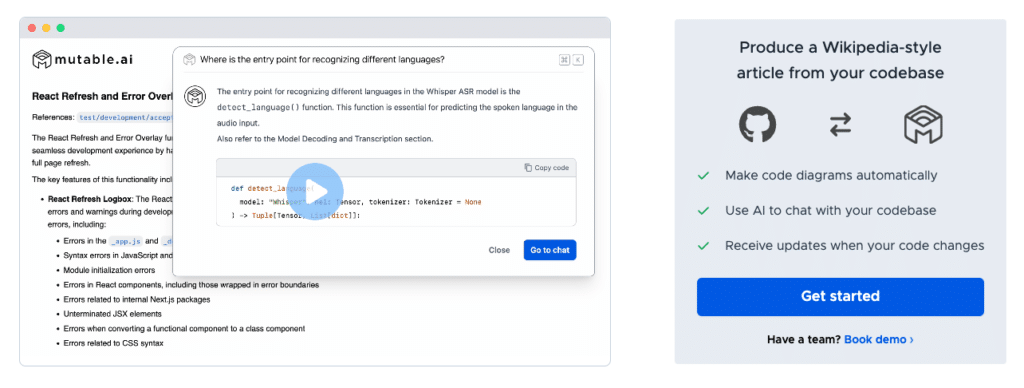1024x388 pixels.
Task: Click Errors related to internal Next.js packages
Action: 136,299
